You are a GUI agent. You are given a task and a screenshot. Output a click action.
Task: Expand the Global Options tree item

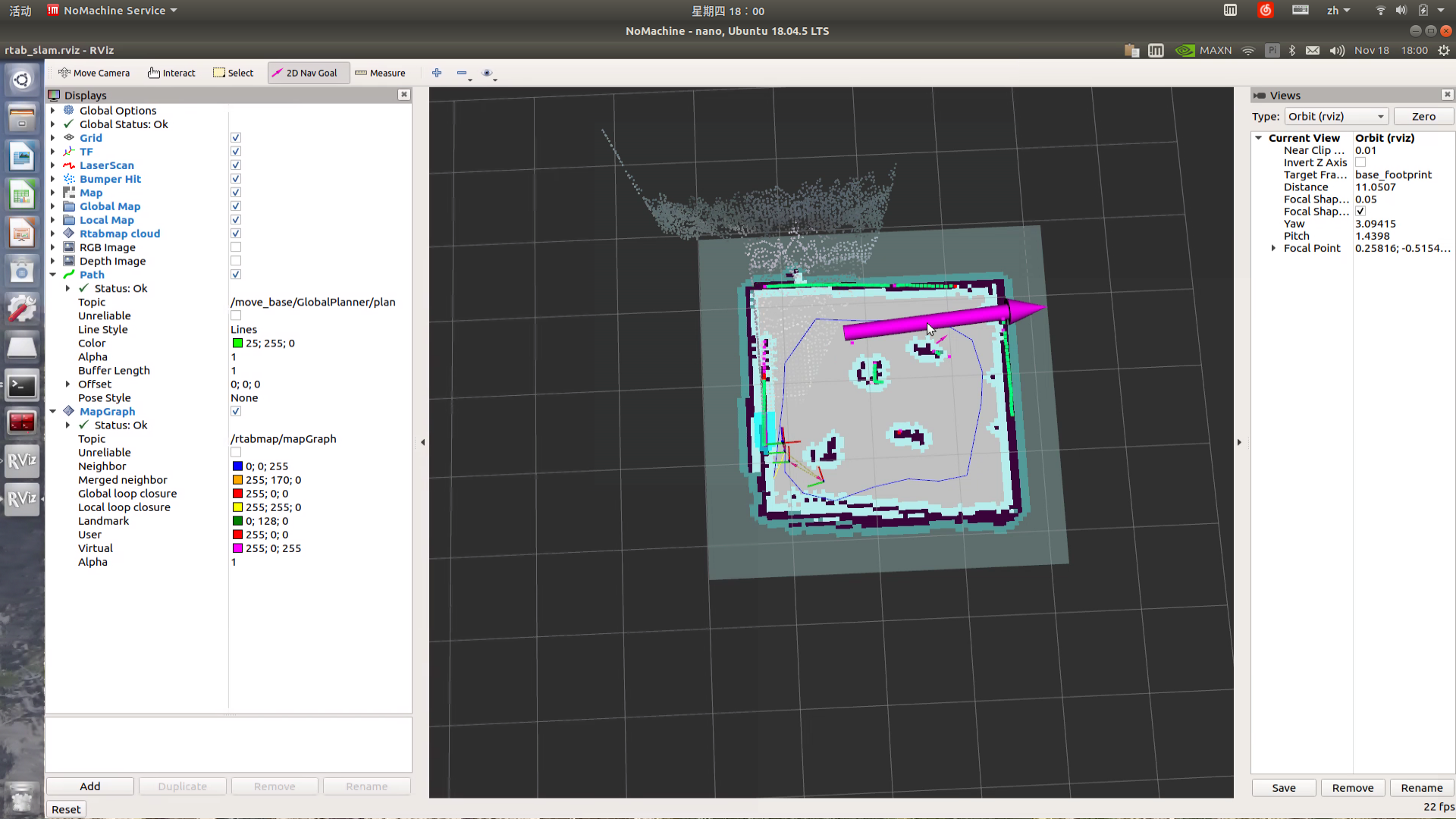coord(53,111)
